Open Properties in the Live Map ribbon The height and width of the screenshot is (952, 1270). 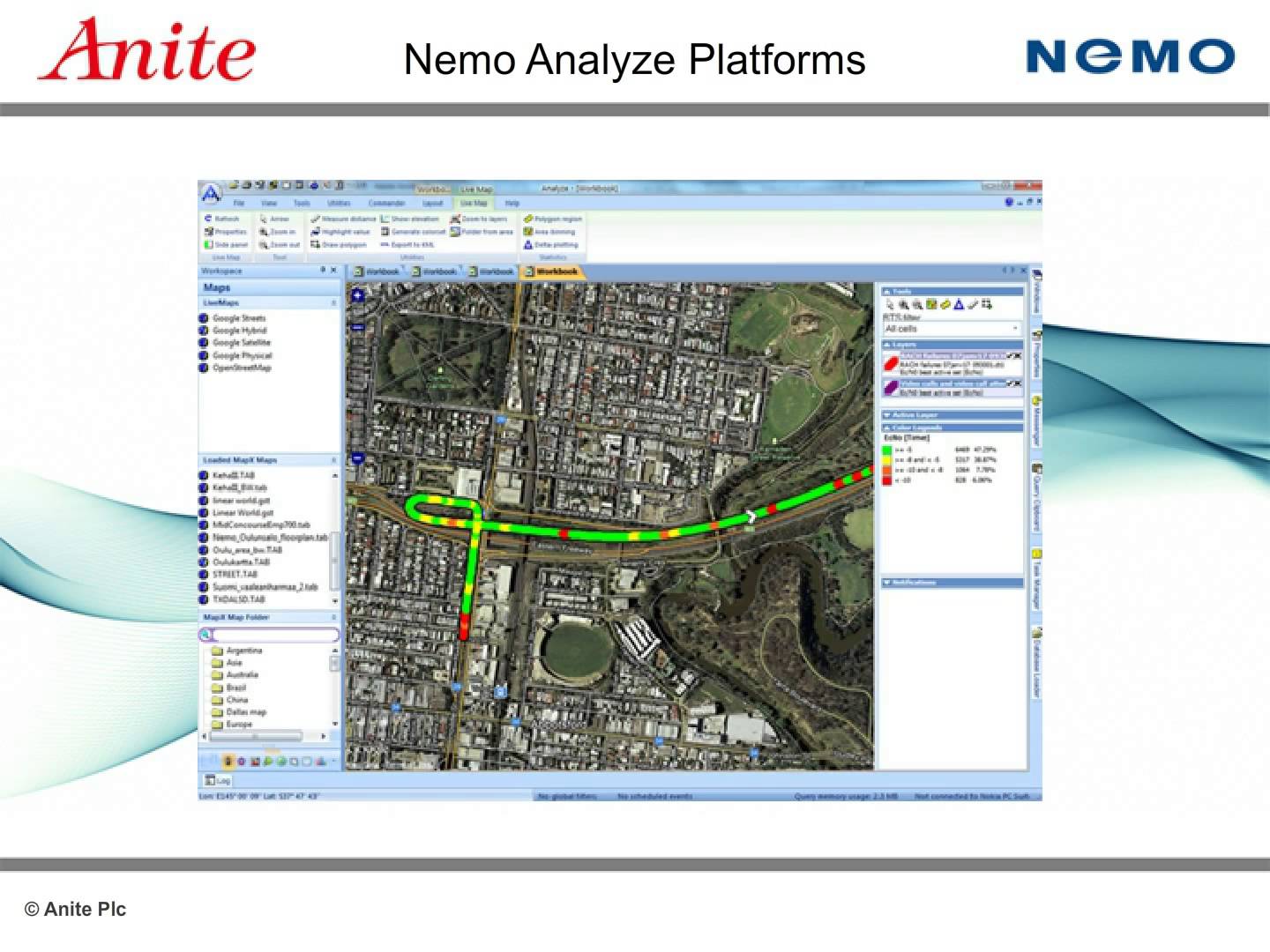click(225, 232)
